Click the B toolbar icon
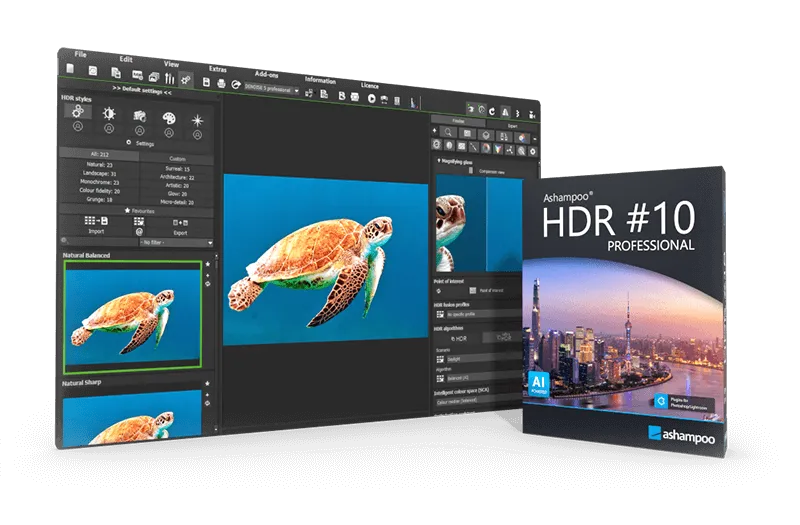The width and height of the screenshot is (800, 525). (x=341, y=95)
